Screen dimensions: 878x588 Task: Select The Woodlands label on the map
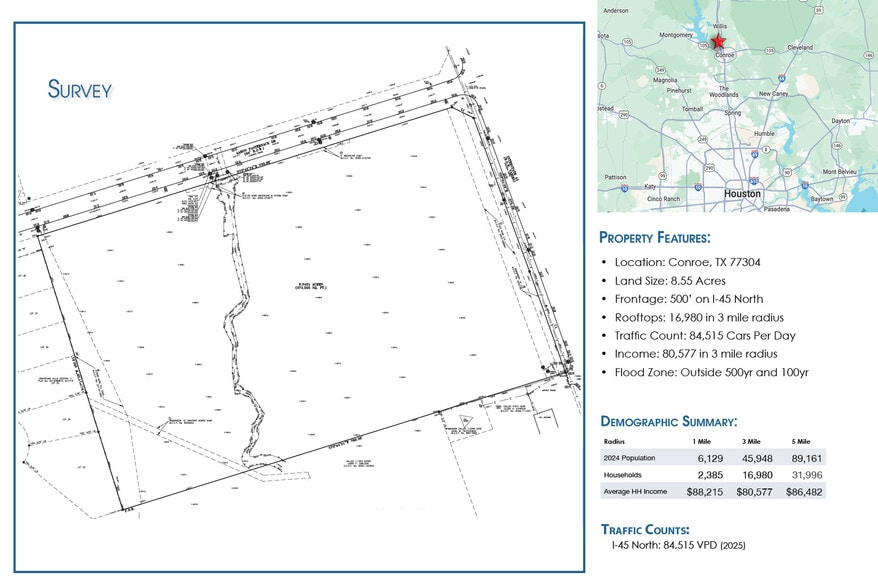point(724,91)
